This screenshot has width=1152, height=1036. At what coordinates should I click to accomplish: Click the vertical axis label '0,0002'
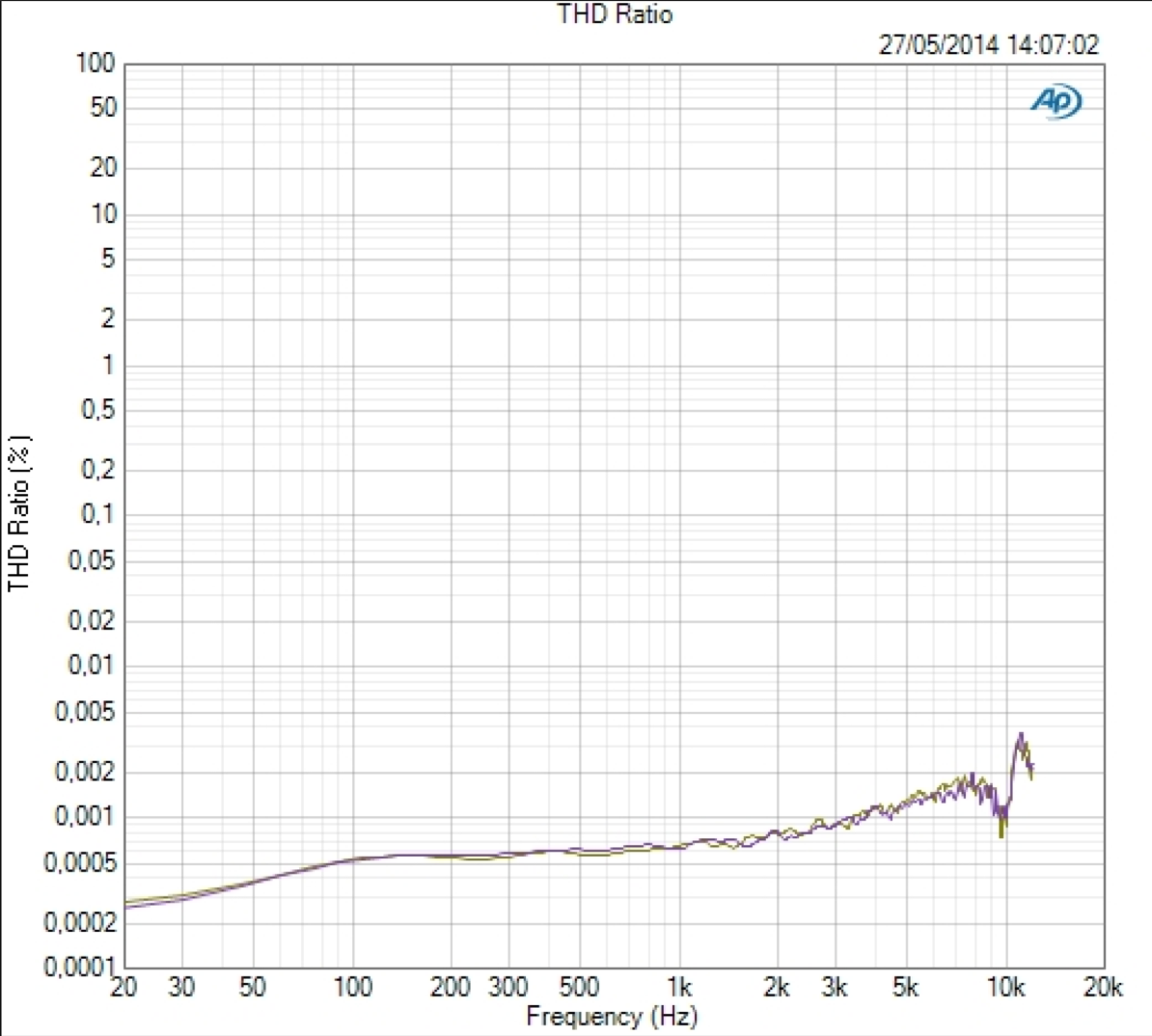coord(80,922)
